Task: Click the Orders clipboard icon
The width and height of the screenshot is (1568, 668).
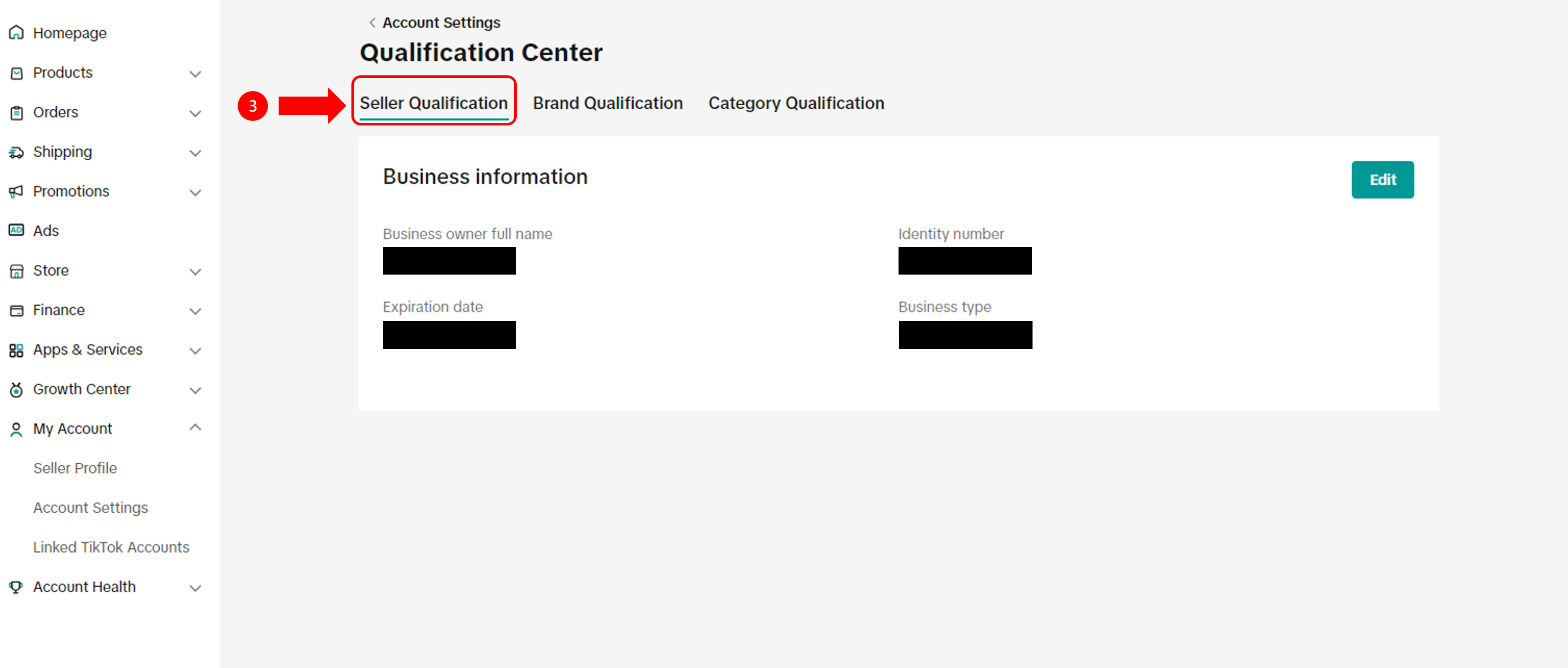Action: pyautogui.click(x=17, y=113)
